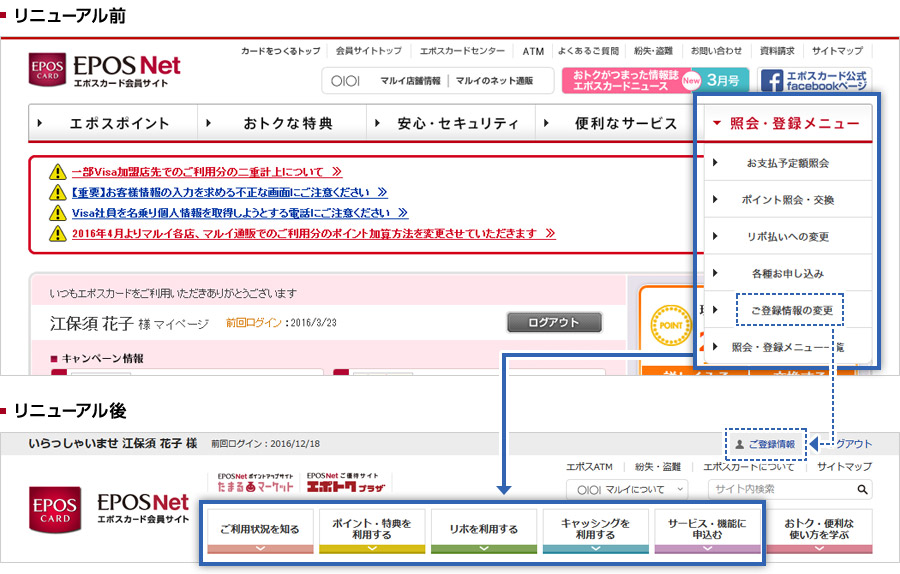Open 【重要】お客様情報の入力 notice link

[x=229, y=192]
